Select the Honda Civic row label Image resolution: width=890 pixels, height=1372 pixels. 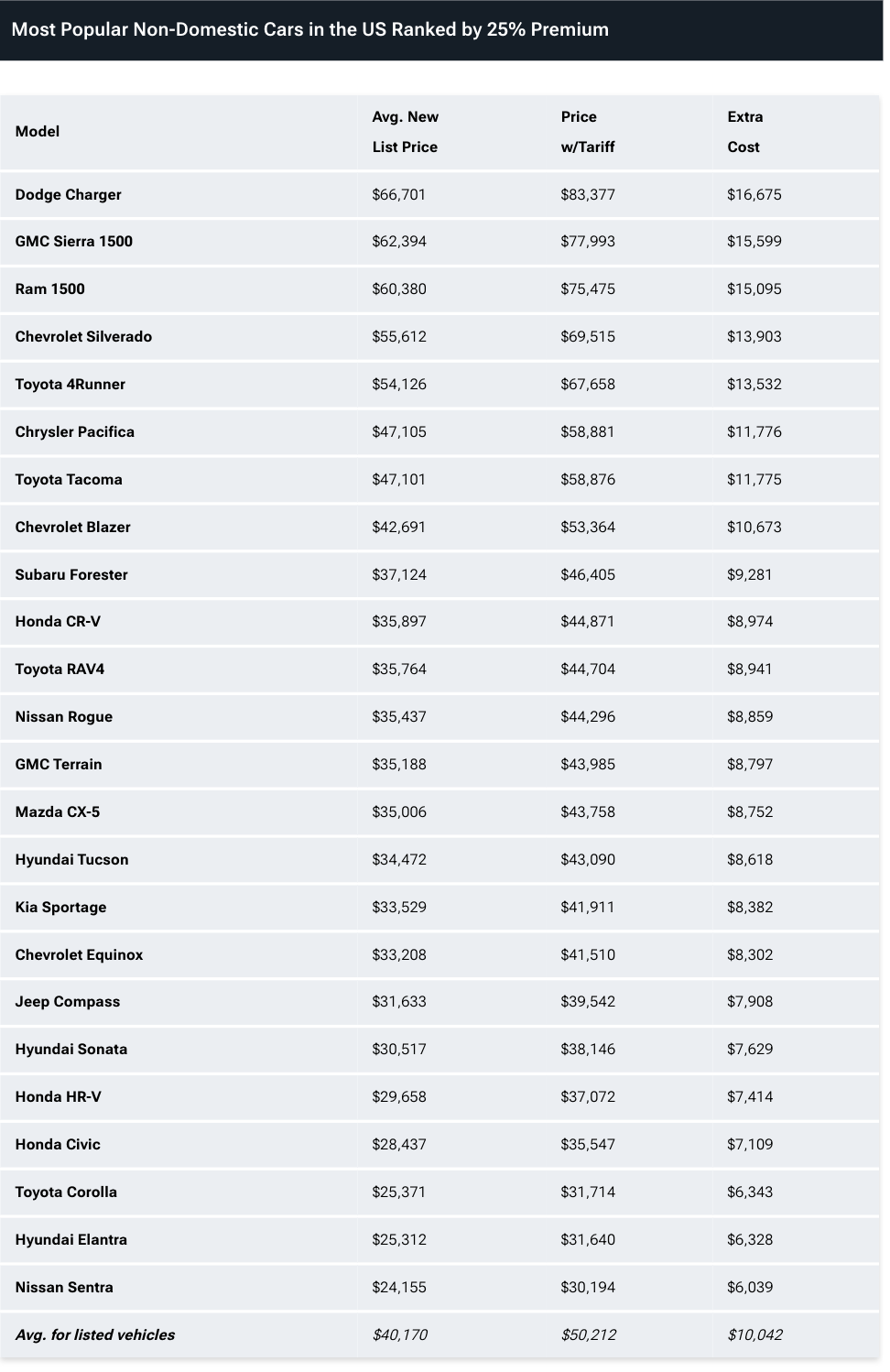[58, 1144]
